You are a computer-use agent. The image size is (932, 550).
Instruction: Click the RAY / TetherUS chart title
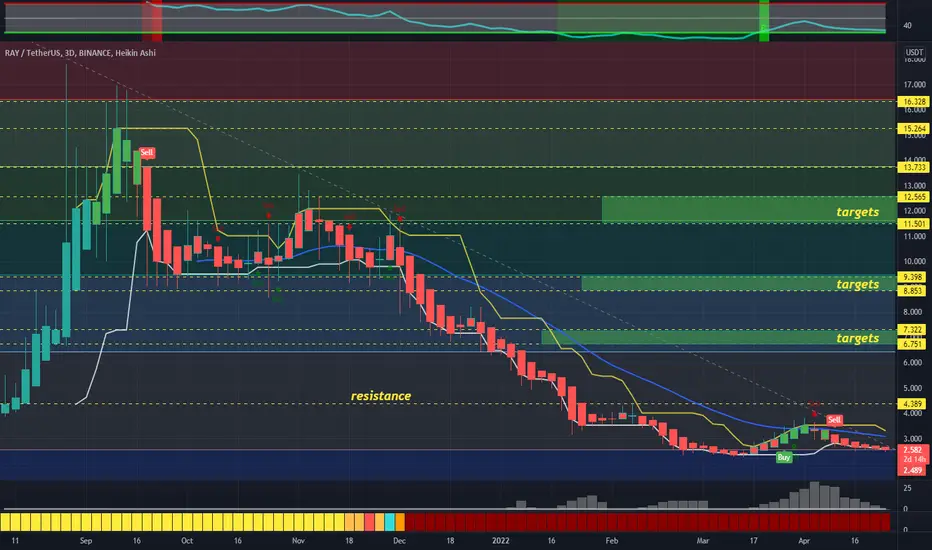point(80,53)
